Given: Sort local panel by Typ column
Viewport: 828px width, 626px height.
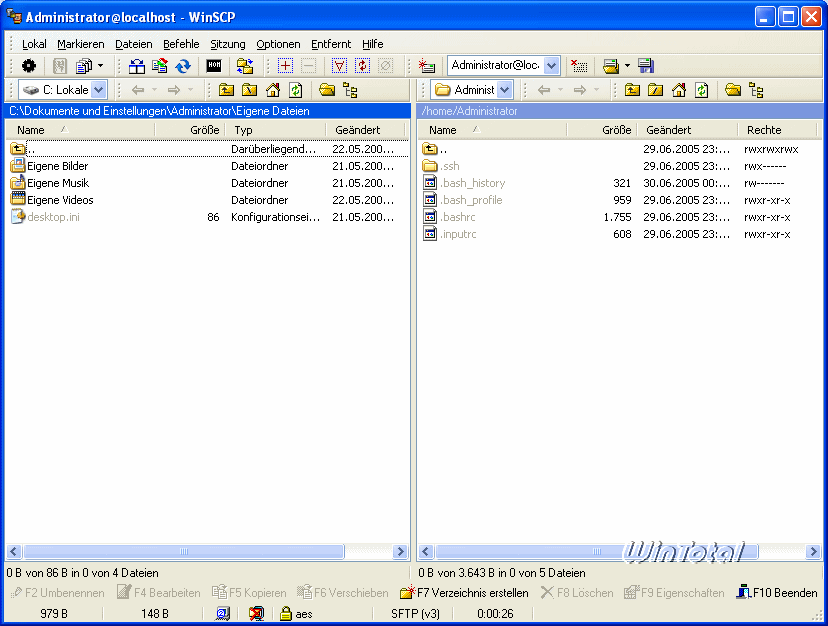Looking at the screenshot, I should (275, 130).
